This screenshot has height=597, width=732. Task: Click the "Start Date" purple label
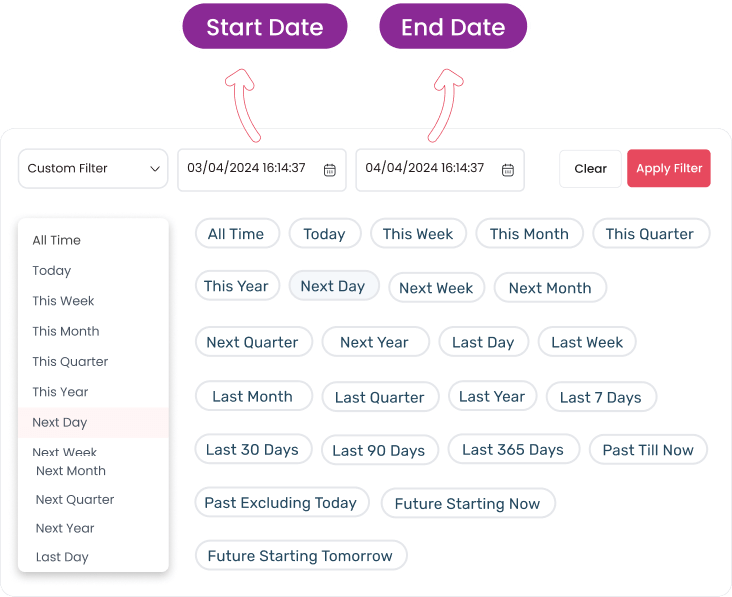(265, 28)
